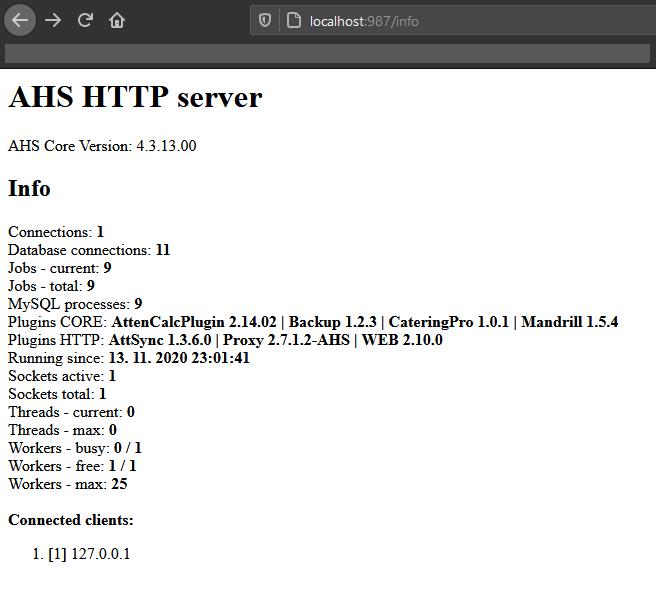Go to the browser home page
Image resolution: width=656 pixels, height=610 pixels.
[x=117, y=20]
